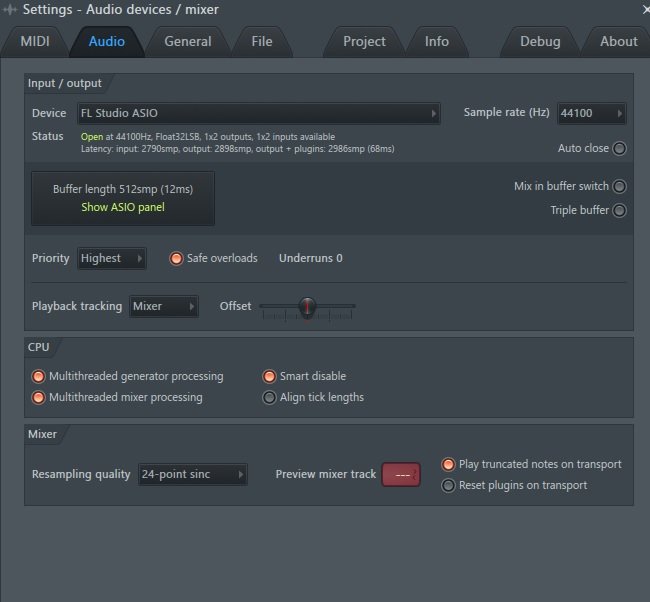The height and width of the screenshot is (602, 650).
Task: Expand the Resampling quality dropdown
Action: (x=192, y=474)
